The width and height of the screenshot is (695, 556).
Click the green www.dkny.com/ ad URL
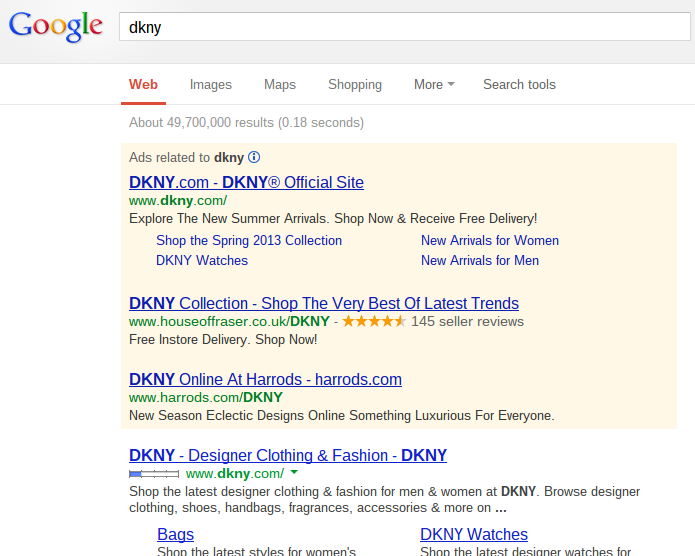178,201
